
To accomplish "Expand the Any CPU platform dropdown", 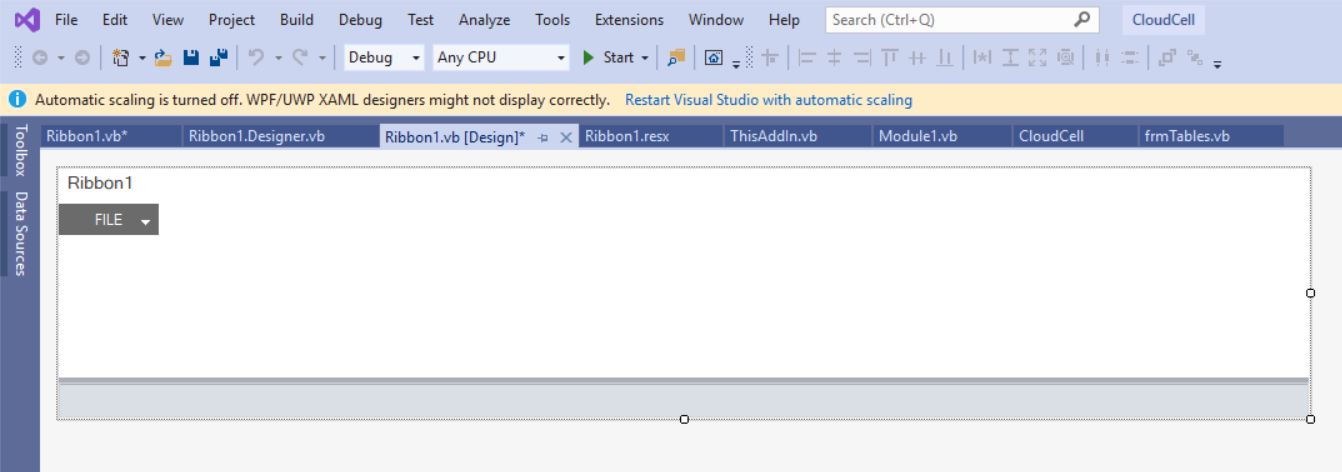I will tap(500, 58).
